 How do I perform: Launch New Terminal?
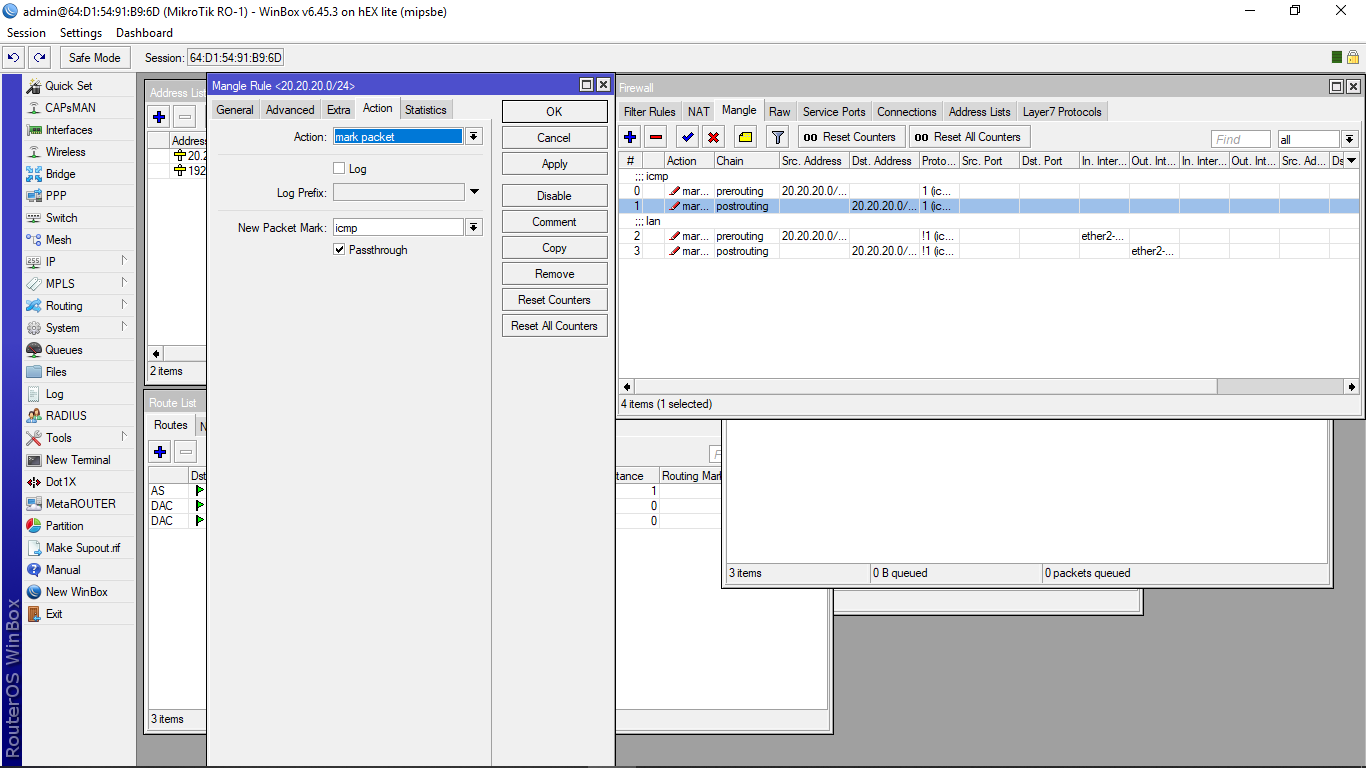coord(78,460)
